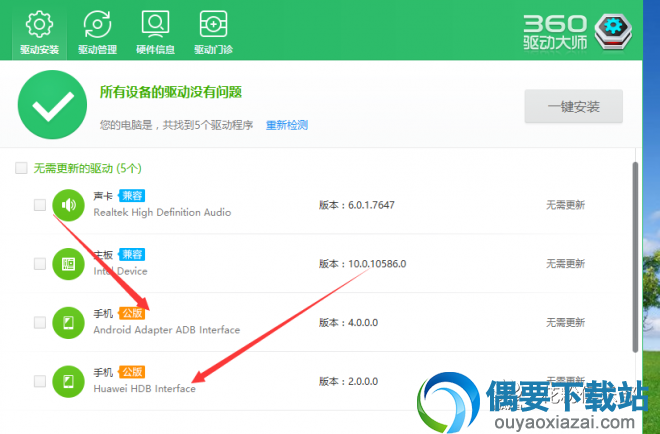660x434 pixels.
Task: Click 无需更新 status for Intel Device row
Action: 565,264
